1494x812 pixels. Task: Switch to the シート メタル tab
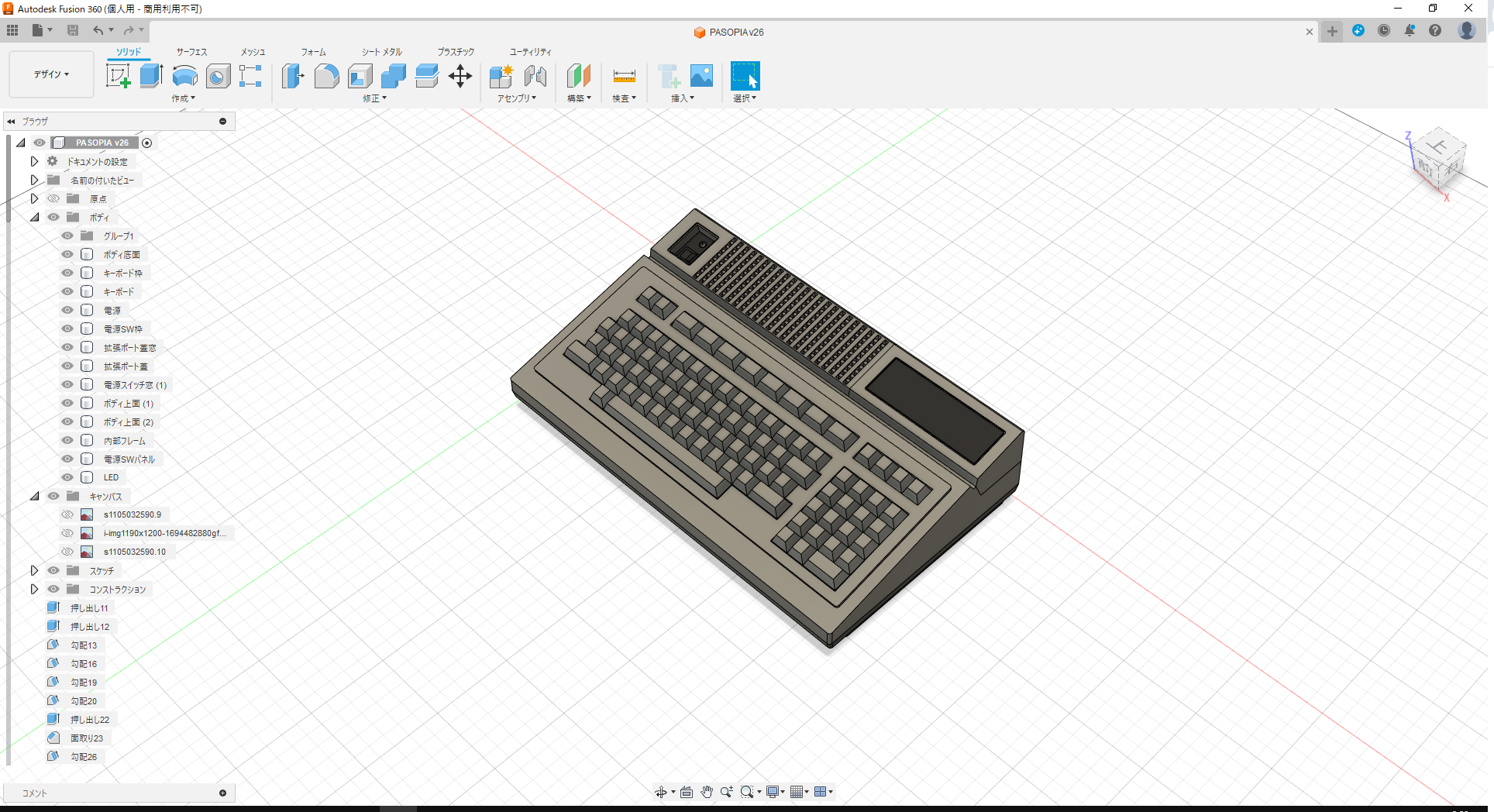(x=380, y=52)
